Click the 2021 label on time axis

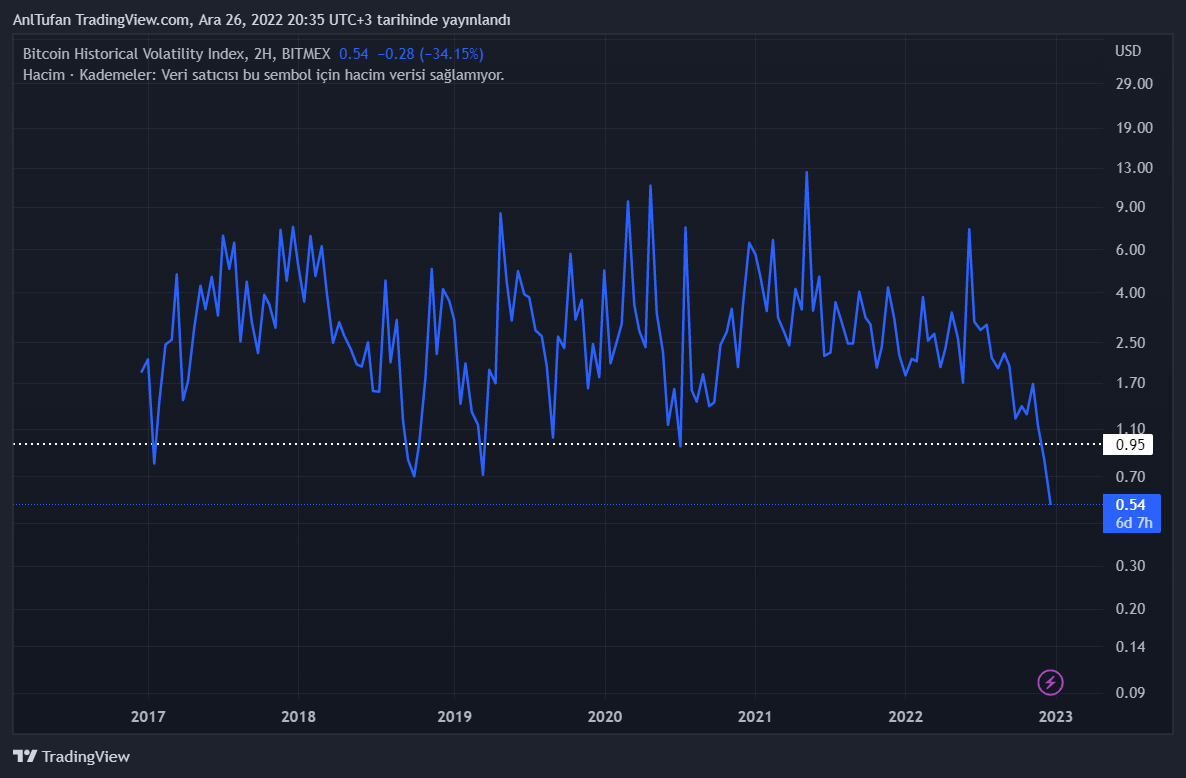[x=754, y=716]
